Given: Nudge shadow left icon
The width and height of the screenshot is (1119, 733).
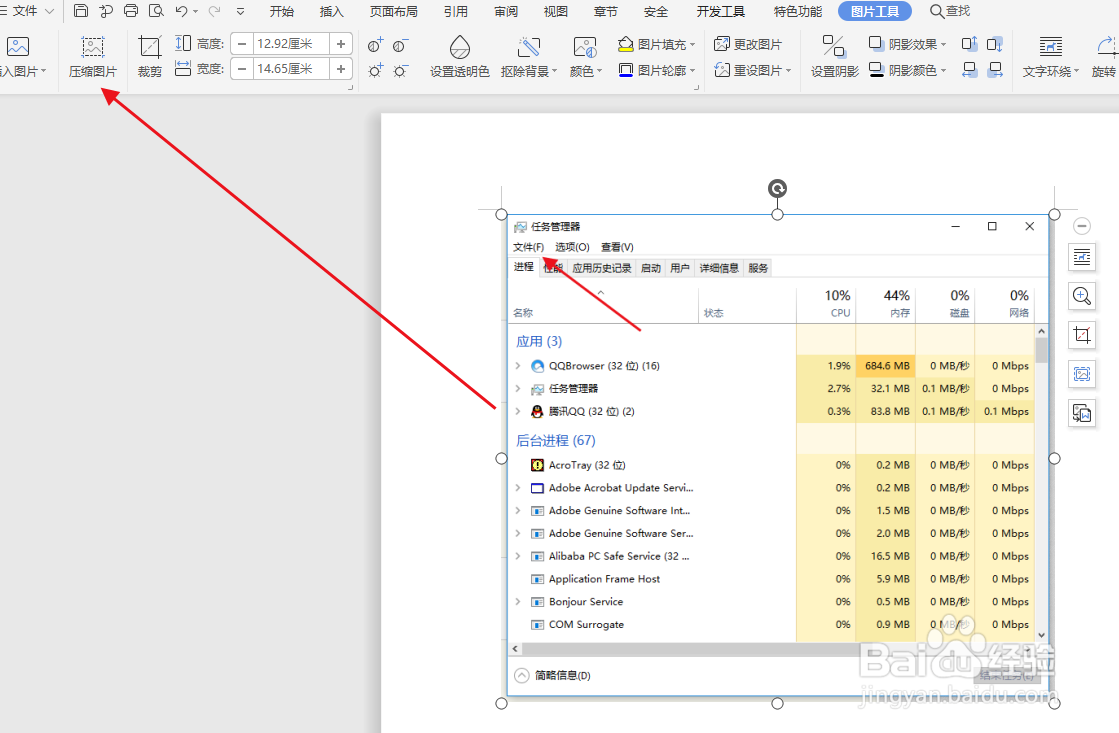Looking at the screenshot, I should click(969, 69).
